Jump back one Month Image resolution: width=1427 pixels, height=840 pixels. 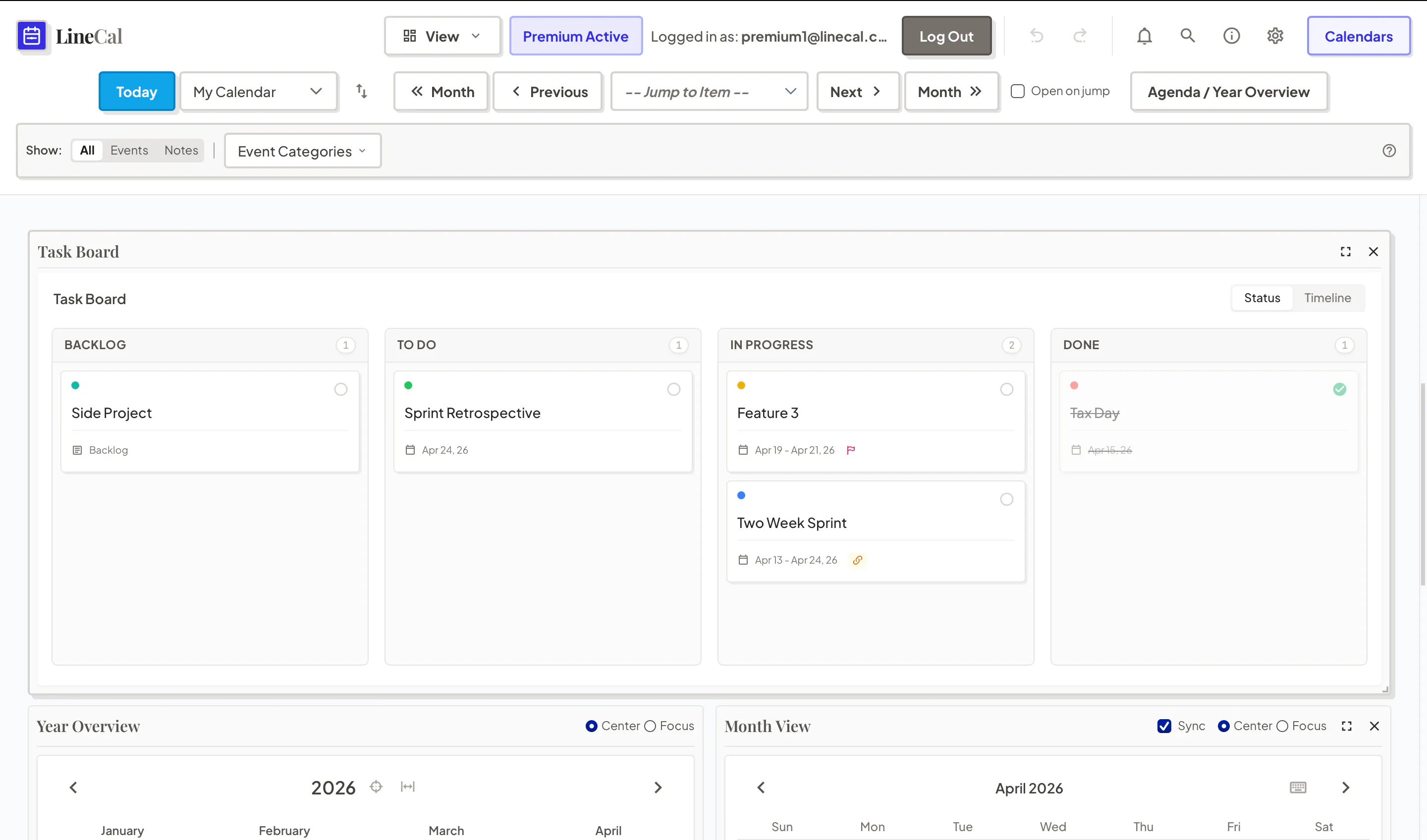[441, 92]
